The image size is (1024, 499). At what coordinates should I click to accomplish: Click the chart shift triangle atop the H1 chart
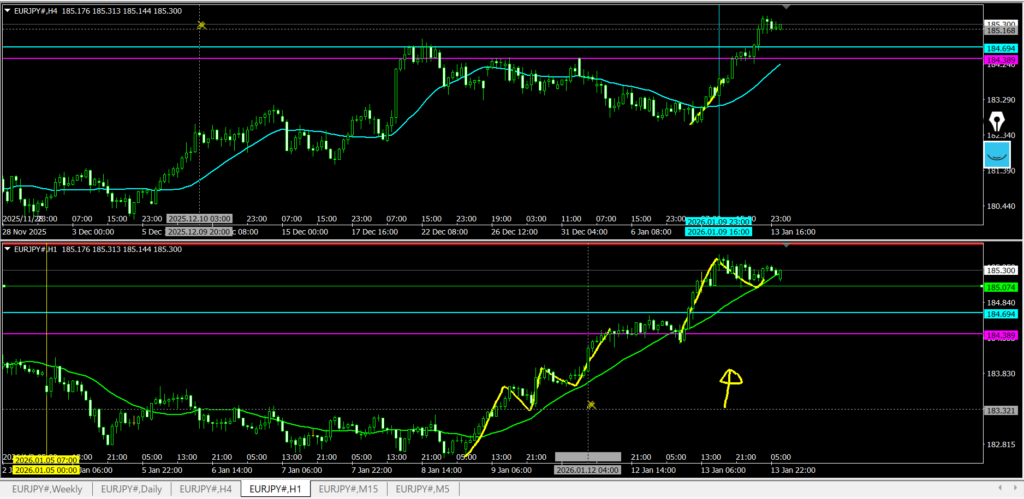click(786, 244)
